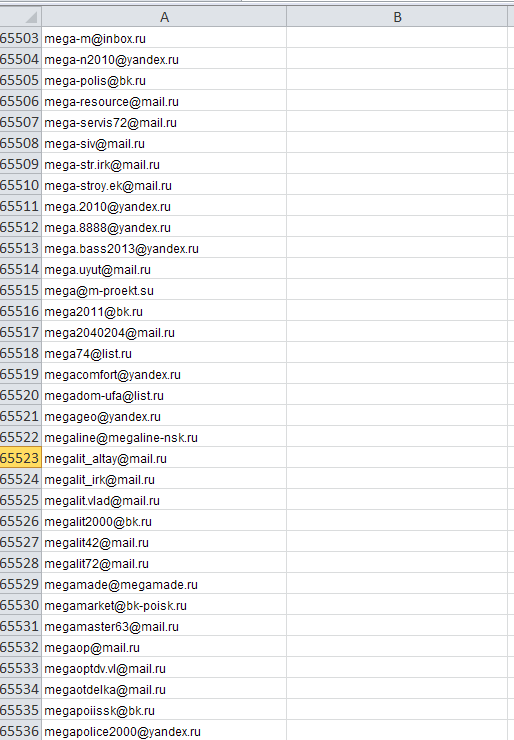This screenshot has height=740, width=514.
Task: Click cell mega2011@bk.ru
Action: coord(164,311)
